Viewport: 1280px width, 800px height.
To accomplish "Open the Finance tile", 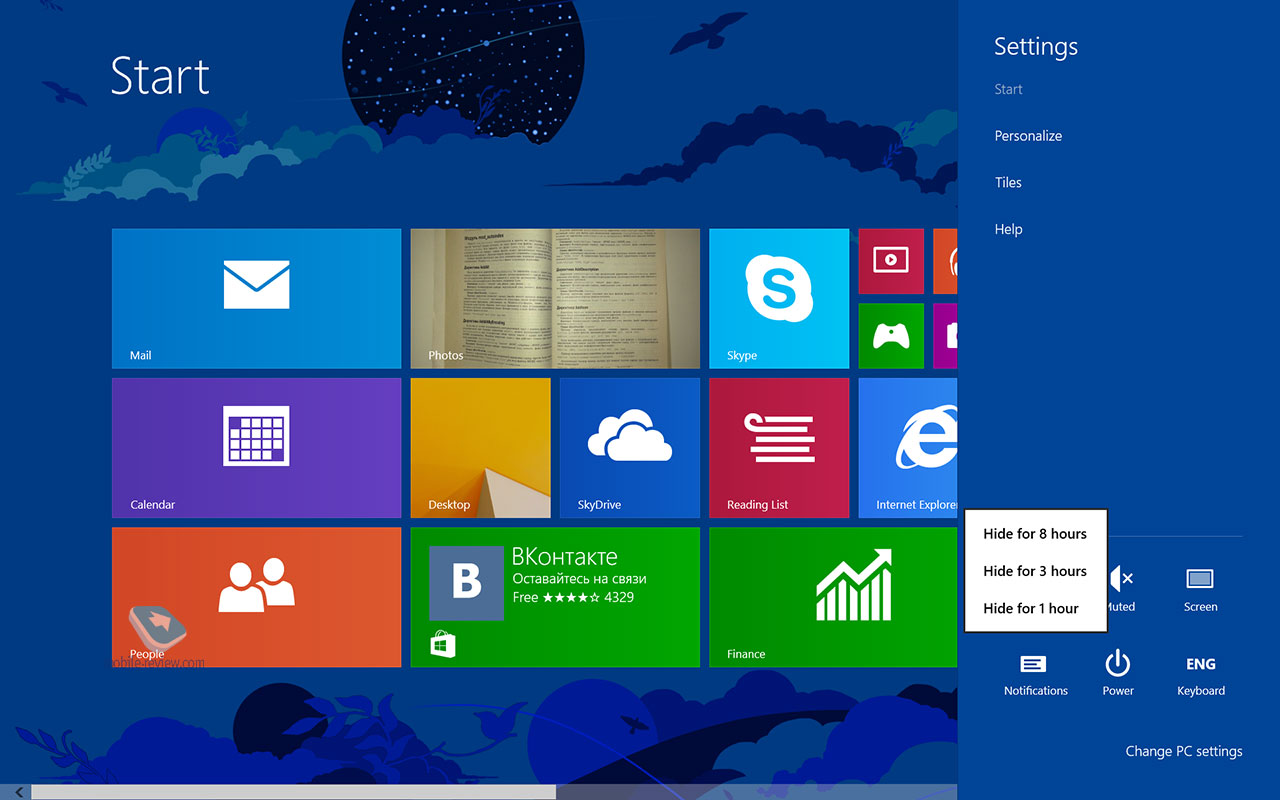I will click(x=833, y=597).
